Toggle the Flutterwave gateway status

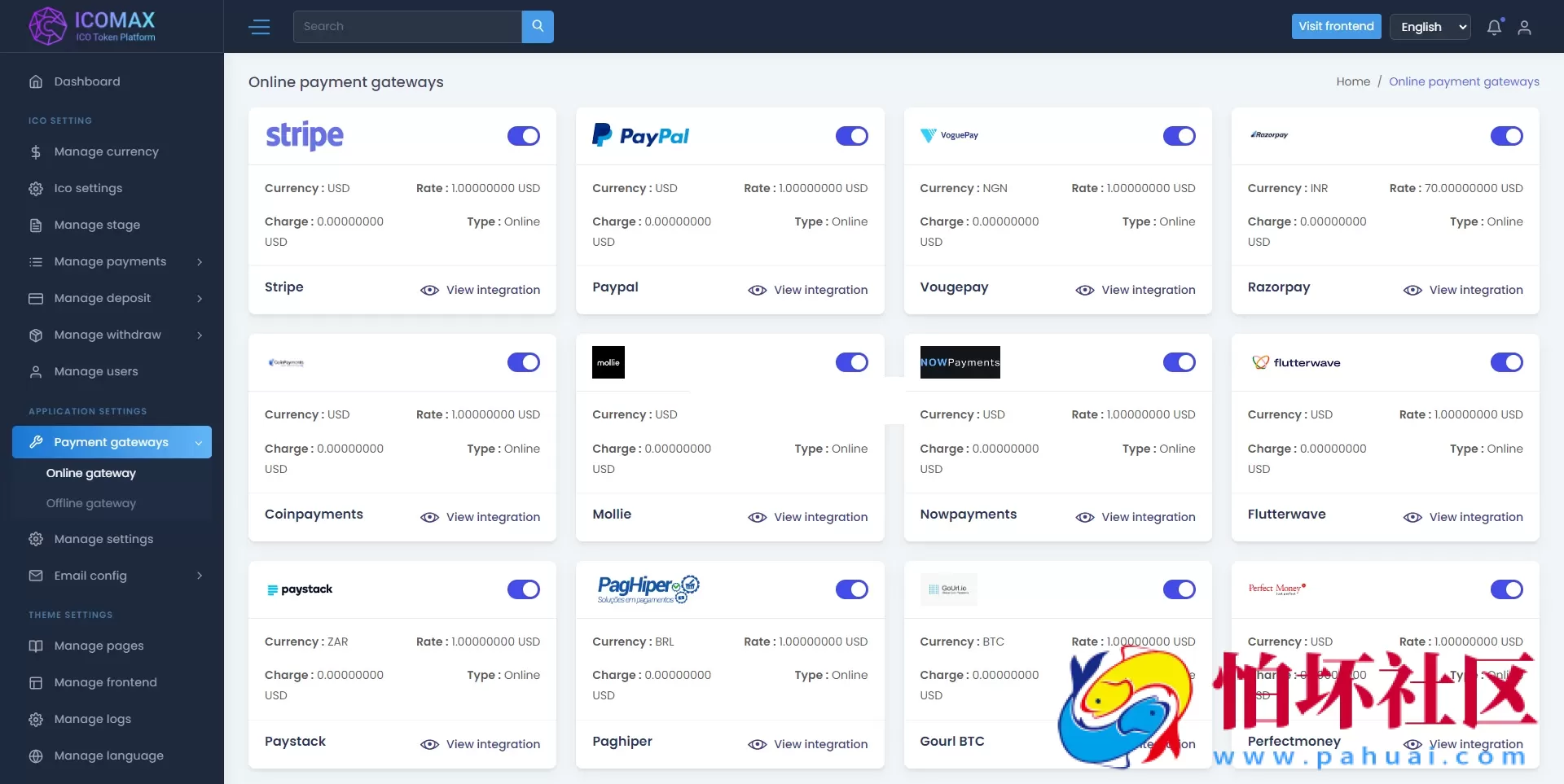pos(1506,362)
